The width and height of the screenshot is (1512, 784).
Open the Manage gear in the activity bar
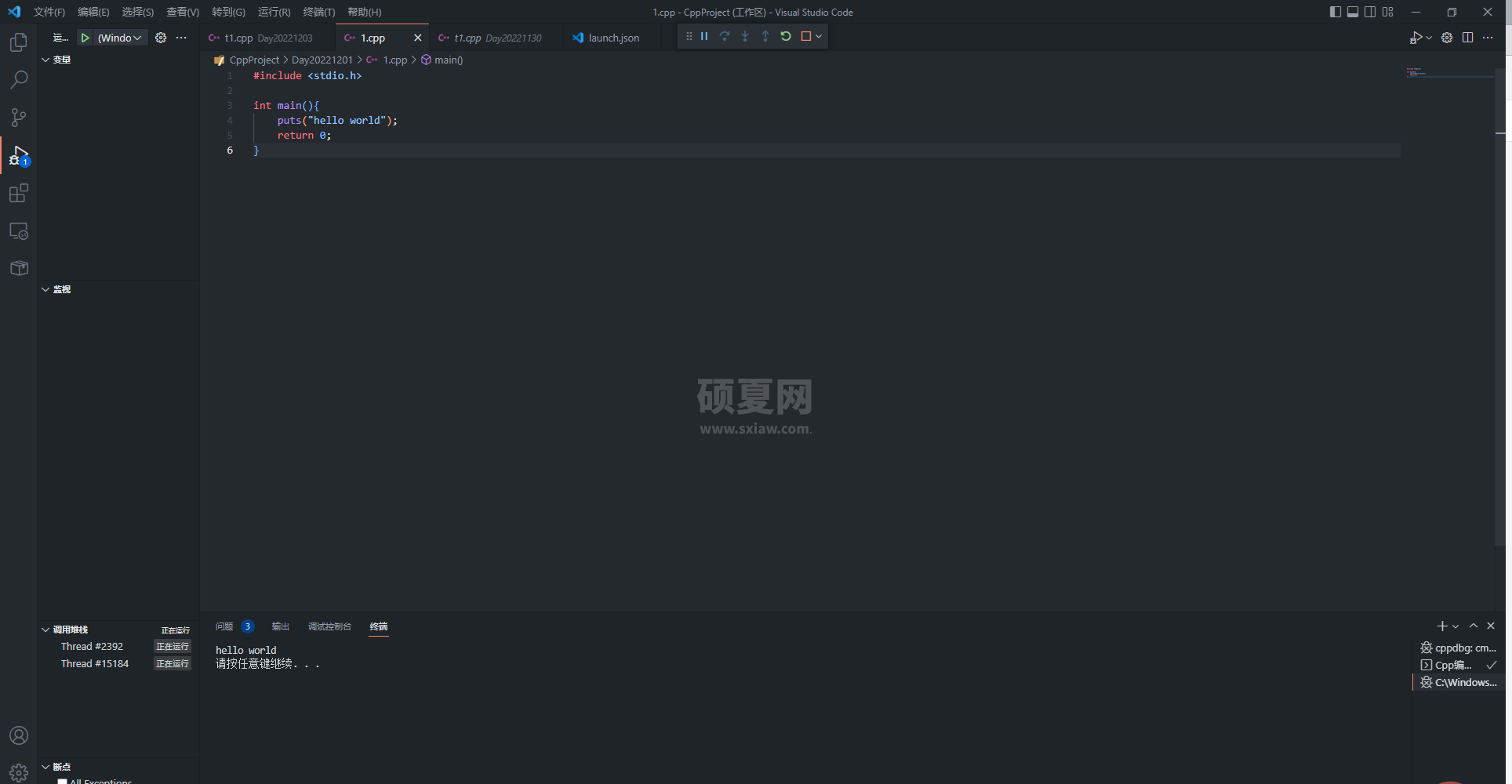point(19,772)
